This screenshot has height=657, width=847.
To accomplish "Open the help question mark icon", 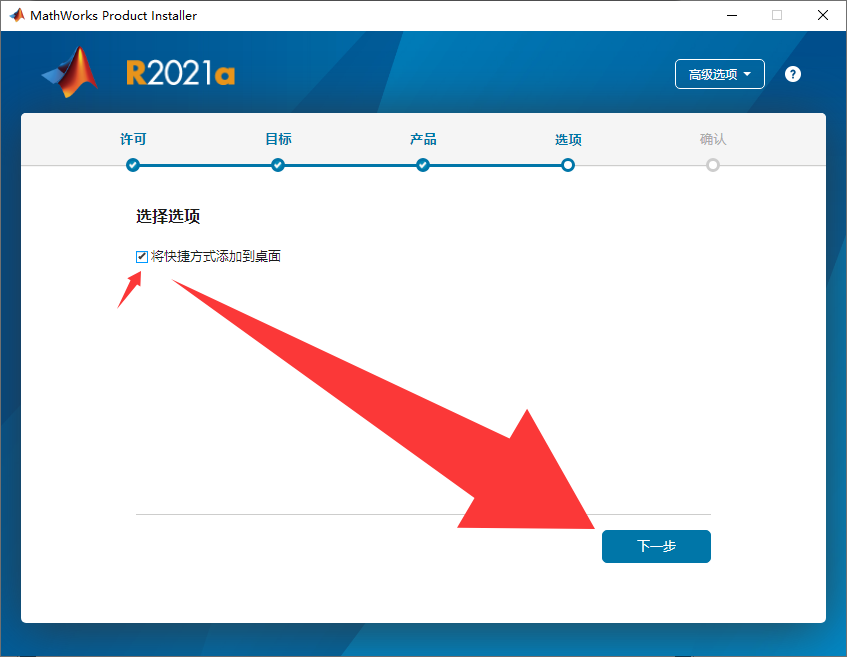I will point(792,74).
